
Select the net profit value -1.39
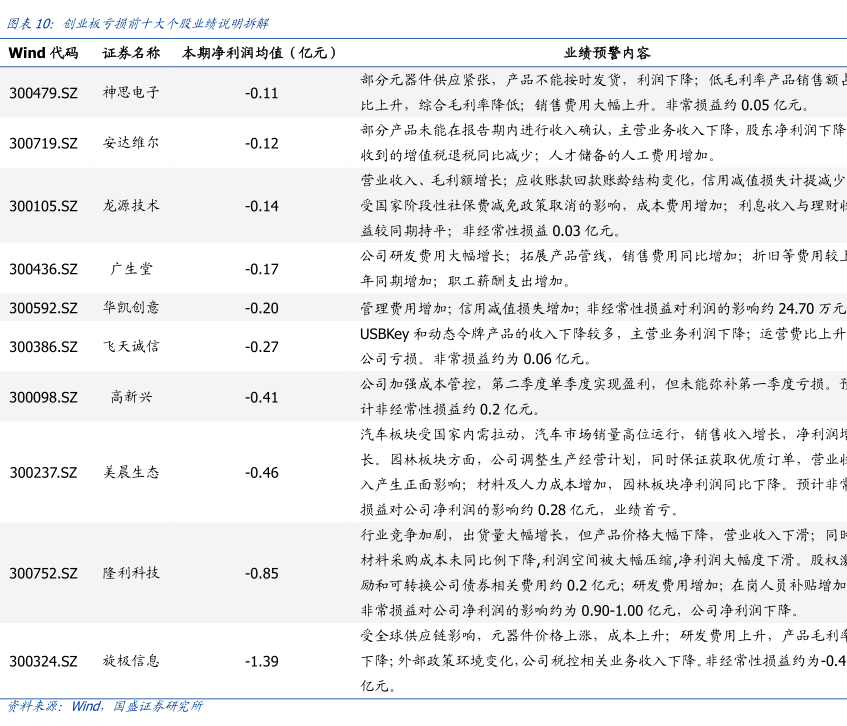coord(261,661)
